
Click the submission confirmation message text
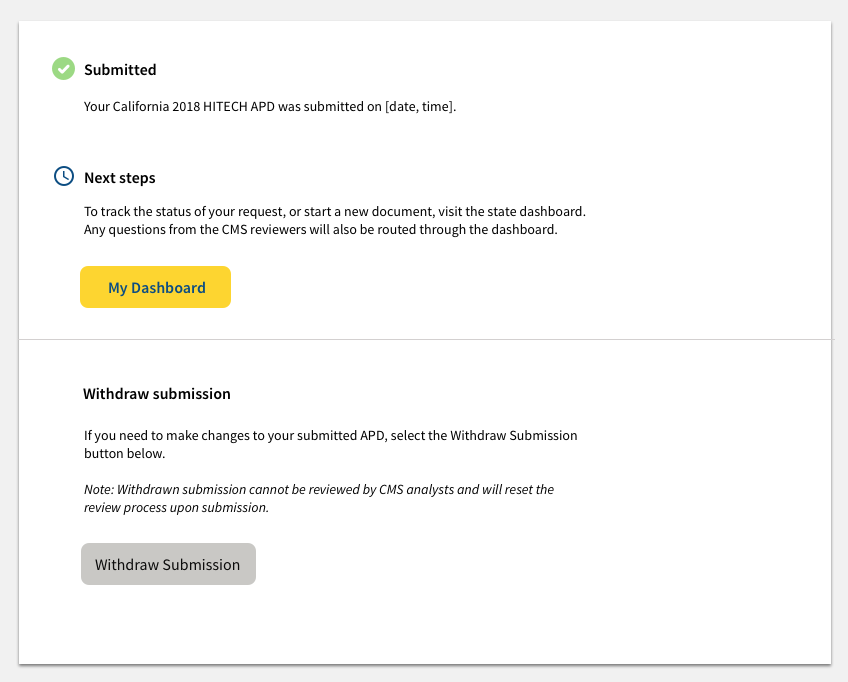pos(270,106)
